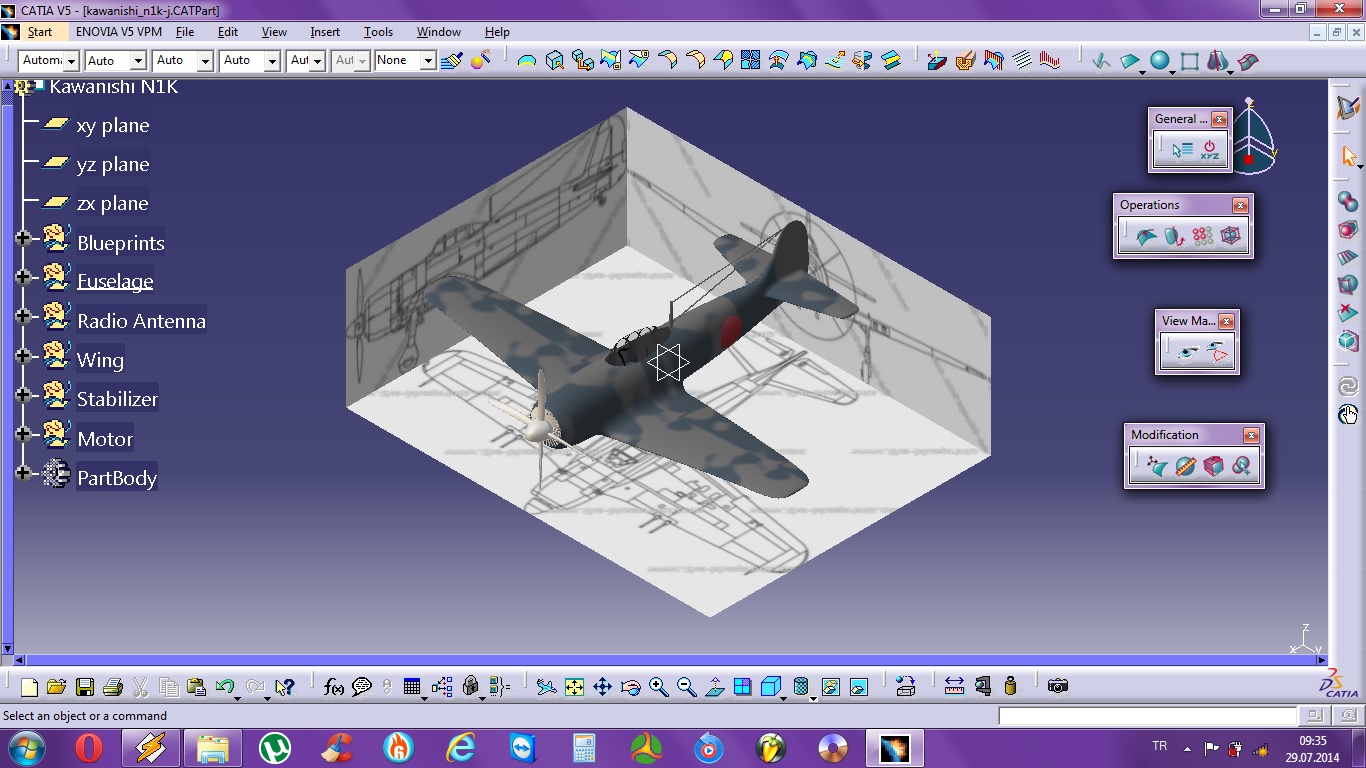Click the red-dot array icon in Operations

[1202, 237]
